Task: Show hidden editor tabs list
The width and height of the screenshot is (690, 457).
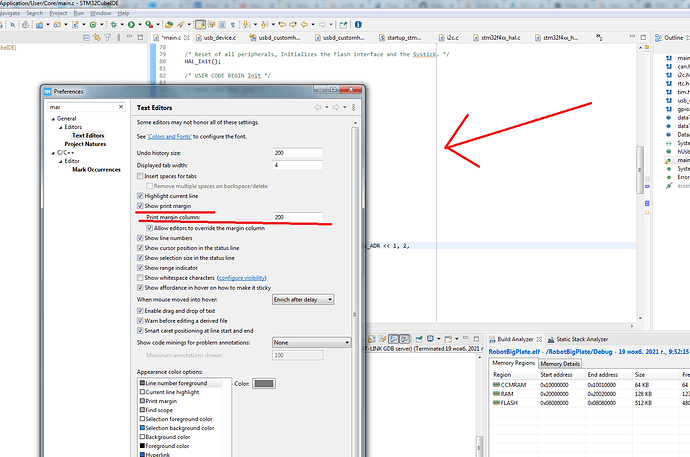Action: [599, 37]
